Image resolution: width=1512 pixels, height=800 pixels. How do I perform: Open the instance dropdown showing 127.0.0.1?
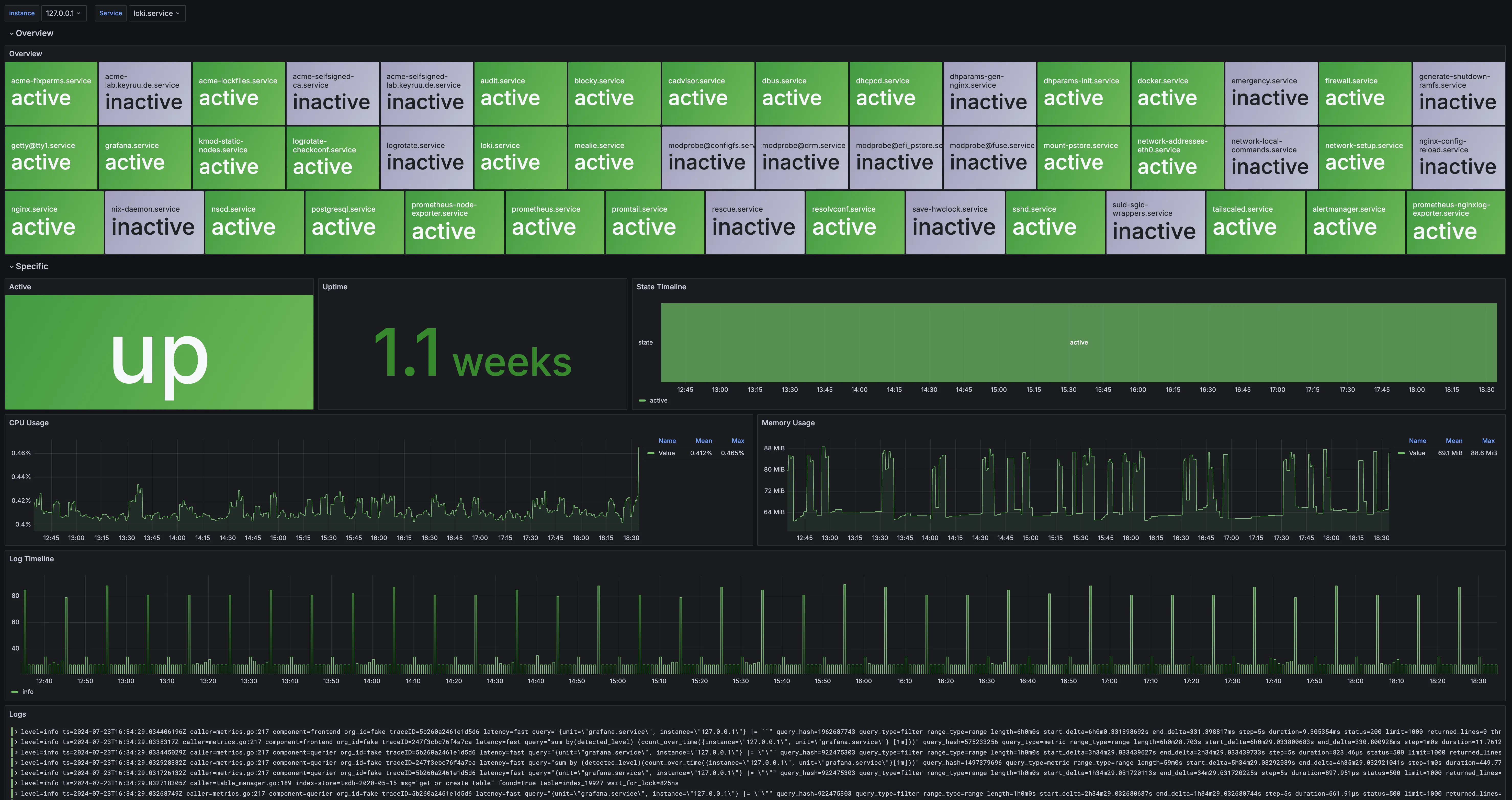click(63, 13)
